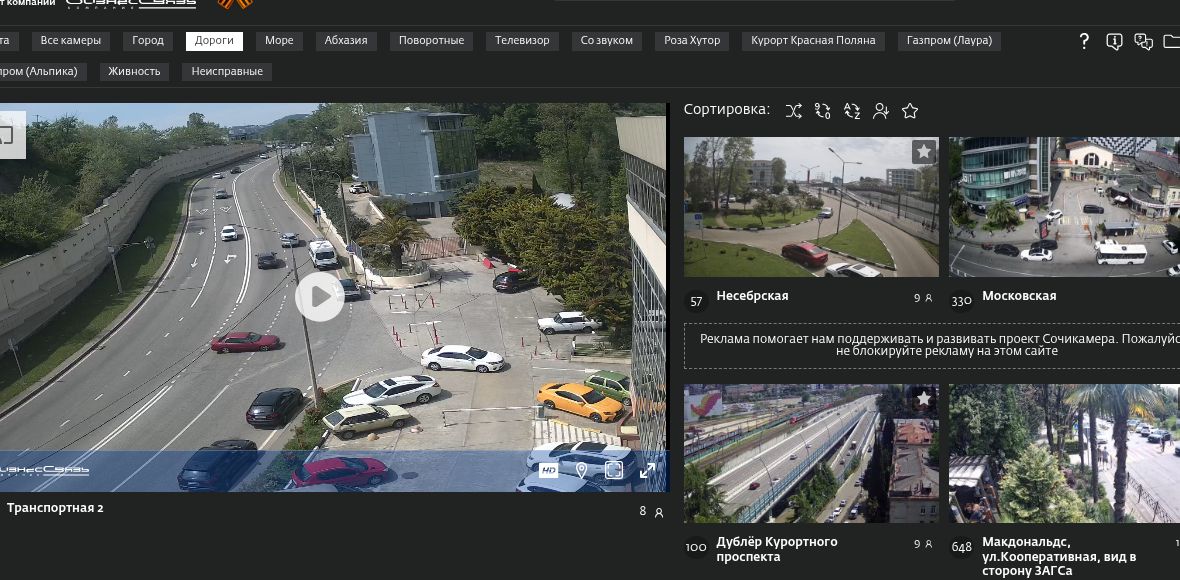Screen dimensions: 1180x580
Task: Sort cameras by 9-0 numeric order icon
Action: point(823,111)
